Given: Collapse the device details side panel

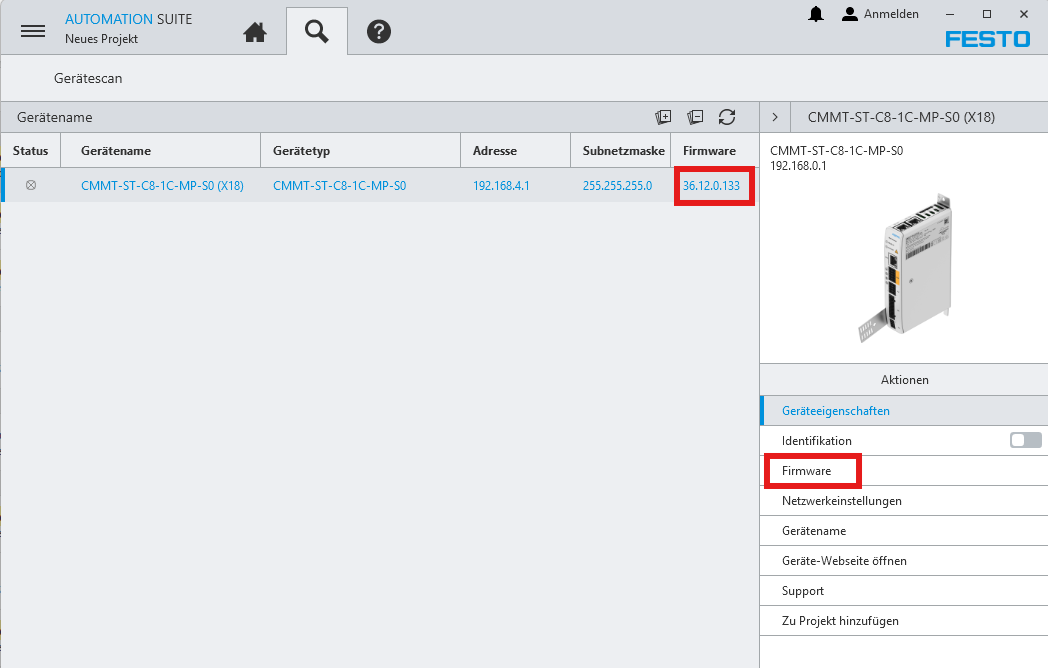Looking at the screenshot, I should pyautogui.click(x=775, y=117).
